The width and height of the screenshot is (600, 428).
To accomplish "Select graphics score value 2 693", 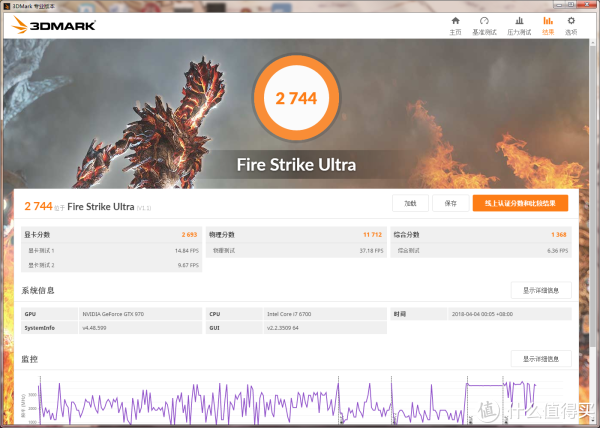I will click(x=189, y=234).
